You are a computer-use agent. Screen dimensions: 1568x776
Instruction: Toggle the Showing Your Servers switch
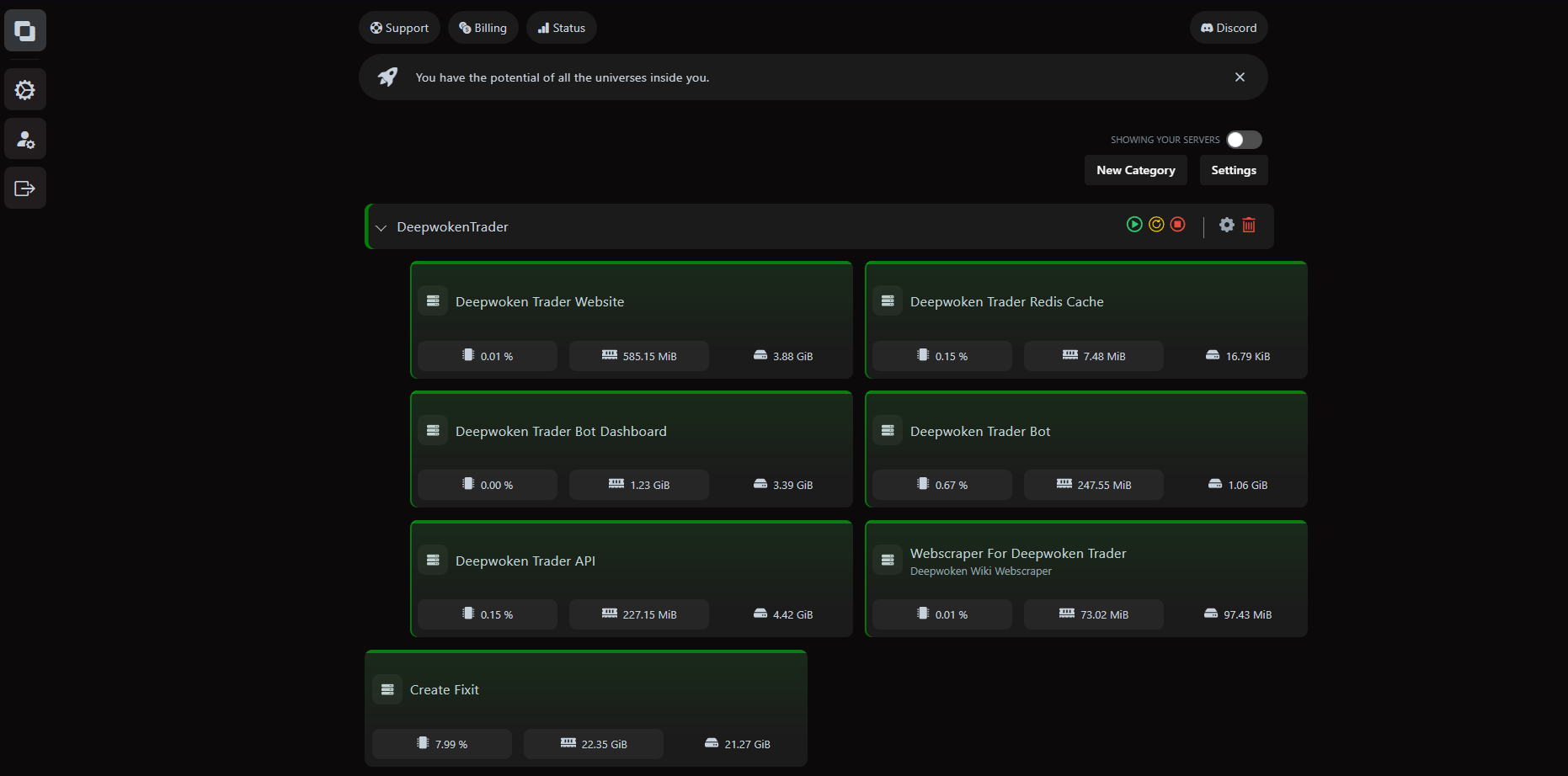(1244, 140)
